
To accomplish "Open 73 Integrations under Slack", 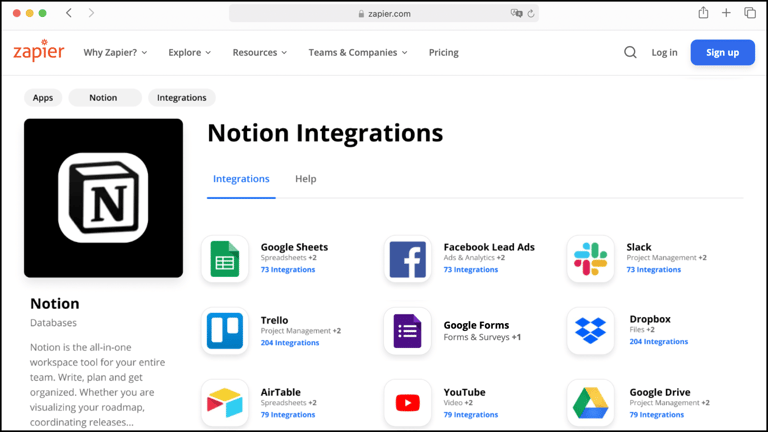I will (x=653, y=269).
